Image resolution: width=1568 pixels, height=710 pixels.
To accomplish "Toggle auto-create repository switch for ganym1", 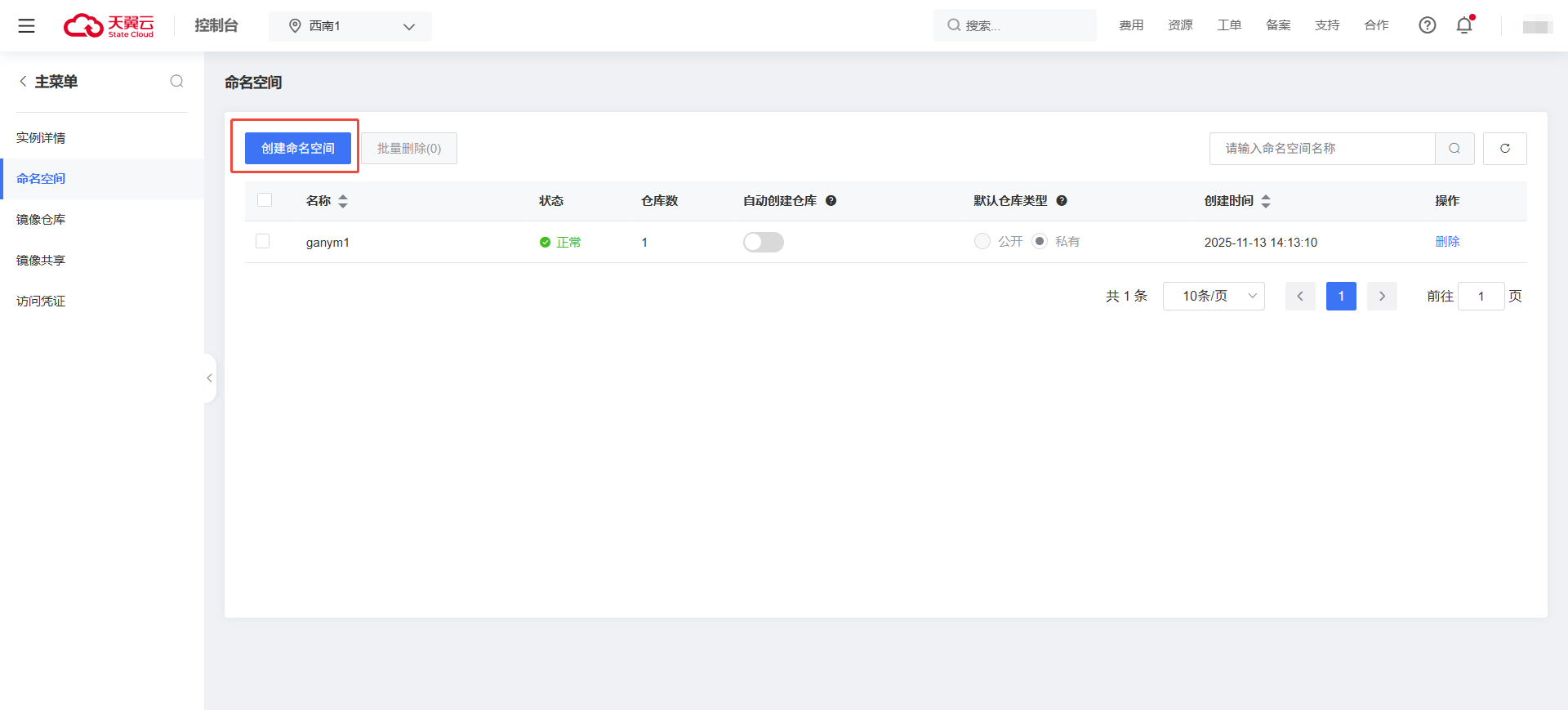I will click(x=763, y=242).
